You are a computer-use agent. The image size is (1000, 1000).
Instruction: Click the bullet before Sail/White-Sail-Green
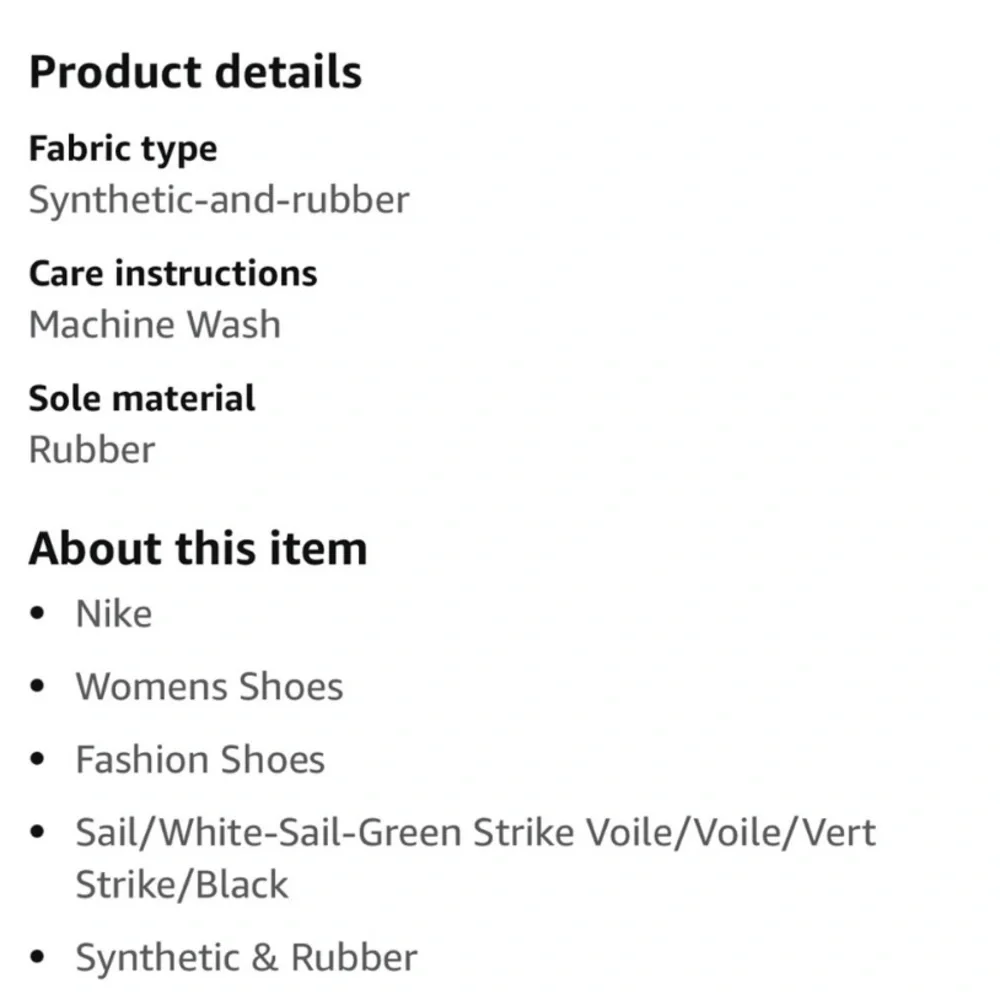pyautogui.click(x=38, y=832)
